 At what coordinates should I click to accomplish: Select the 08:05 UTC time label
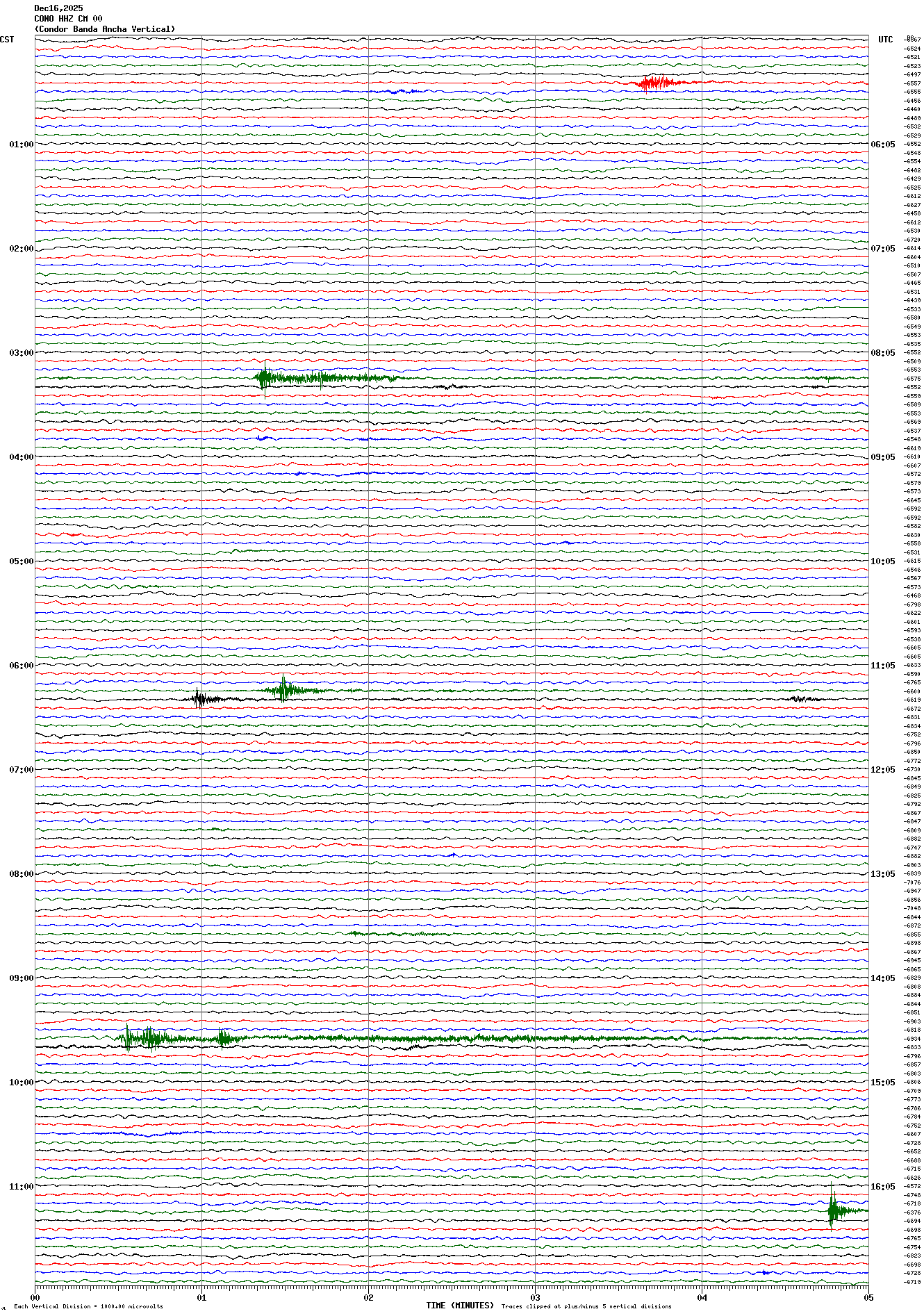pos(882,353)
